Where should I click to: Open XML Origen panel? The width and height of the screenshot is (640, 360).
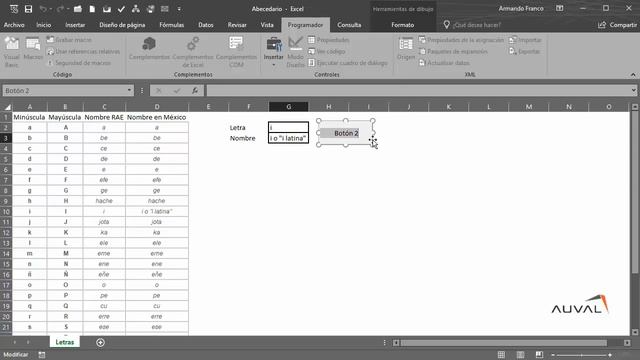pos(406,49)
